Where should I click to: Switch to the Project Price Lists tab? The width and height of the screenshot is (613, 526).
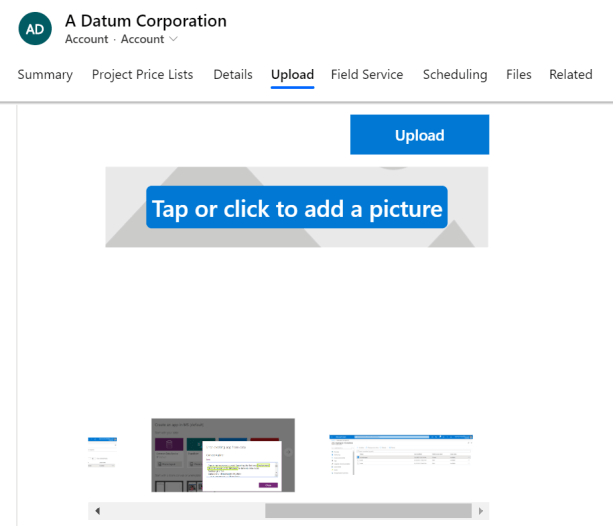142,75
